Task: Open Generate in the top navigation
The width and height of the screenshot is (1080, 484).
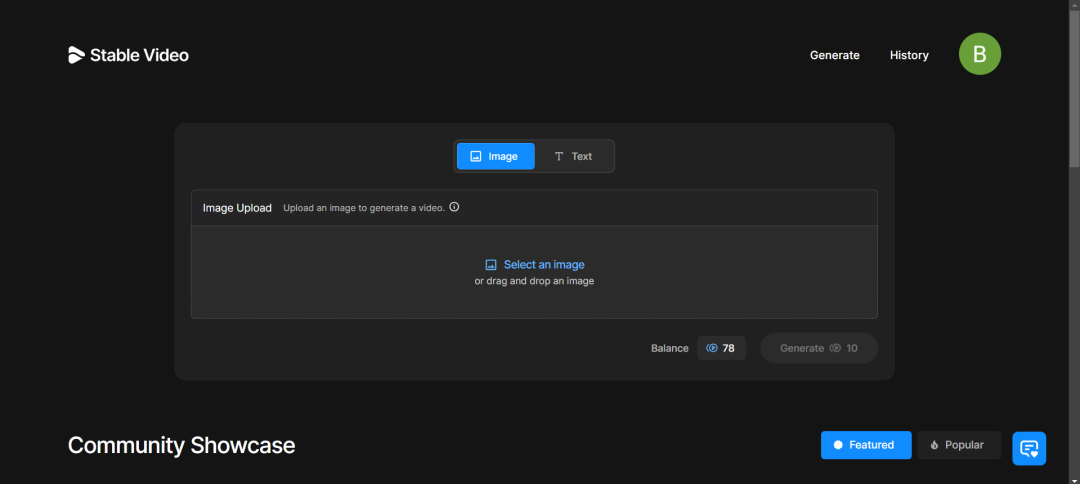Action: click(834, 55)
